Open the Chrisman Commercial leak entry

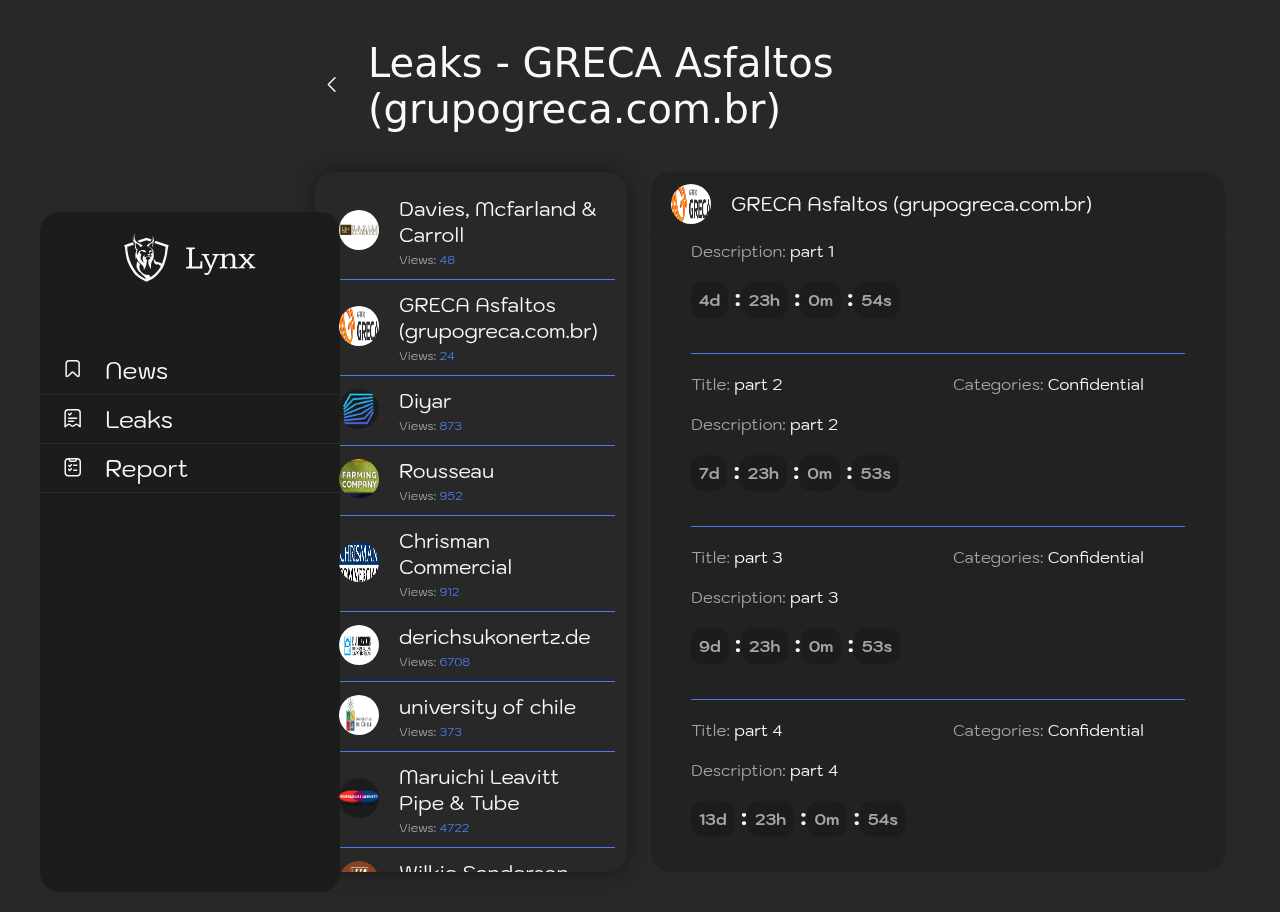click(x=477, y=564)
